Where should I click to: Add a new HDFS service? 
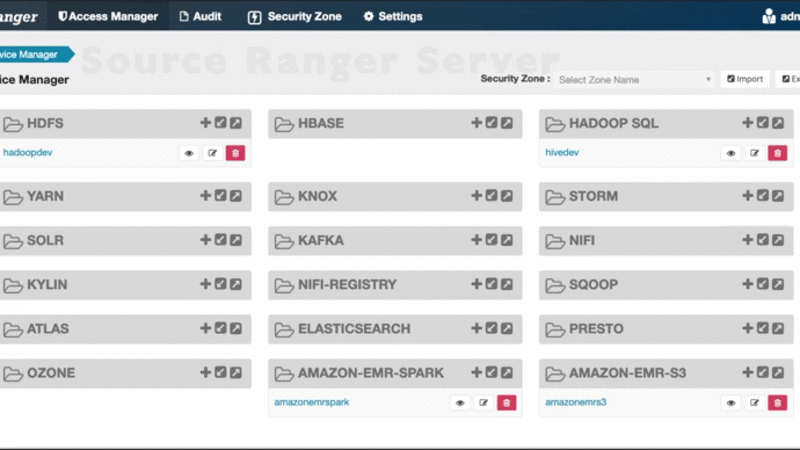205,123
